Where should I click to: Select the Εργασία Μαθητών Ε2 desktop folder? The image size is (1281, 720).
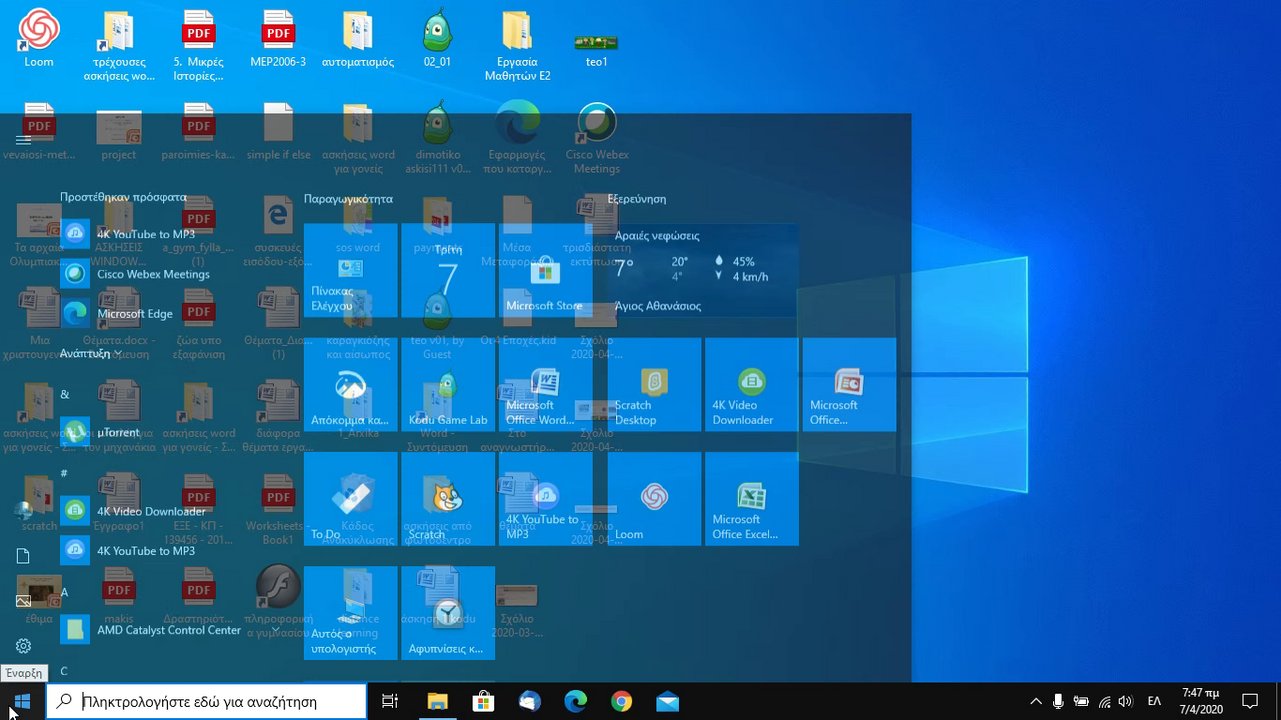pyautogui.click(x=517, y=46)
